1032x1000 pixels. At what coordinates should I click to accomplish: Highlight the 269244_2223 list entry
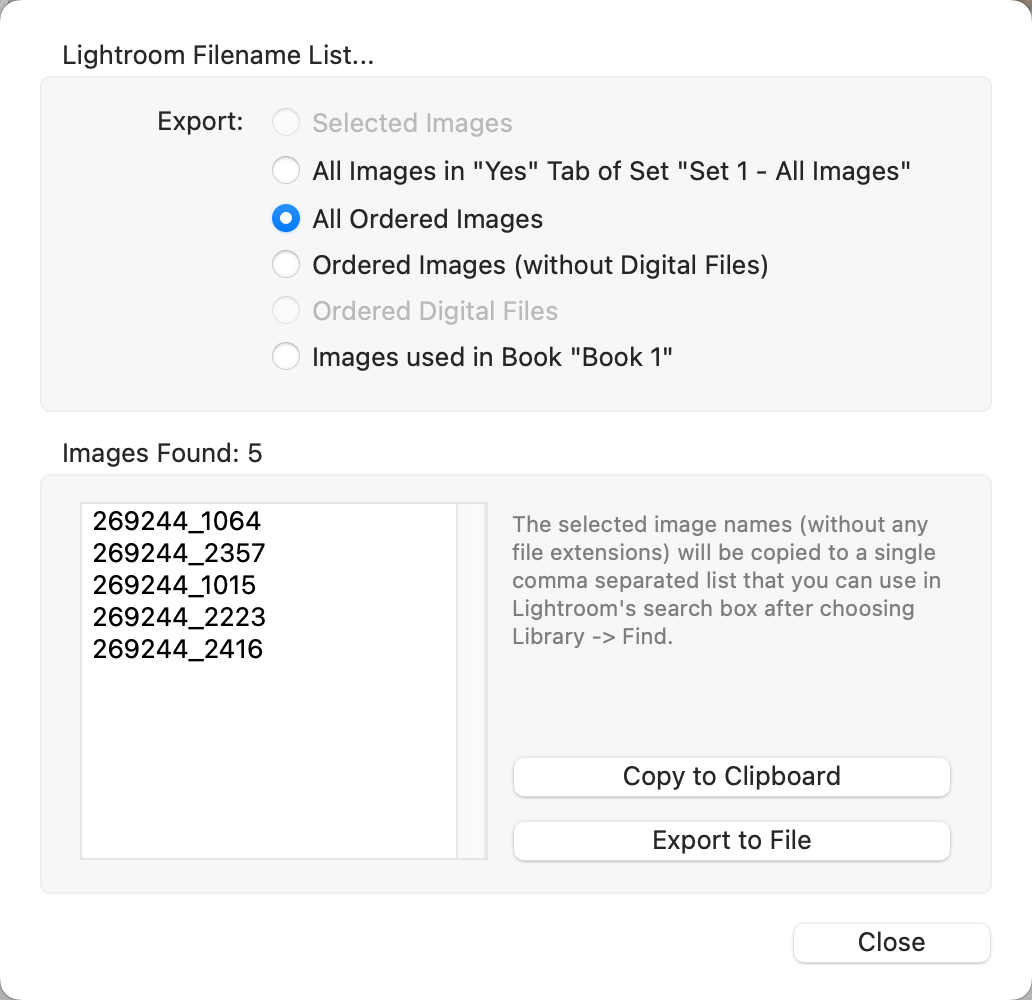click(179, 617)
